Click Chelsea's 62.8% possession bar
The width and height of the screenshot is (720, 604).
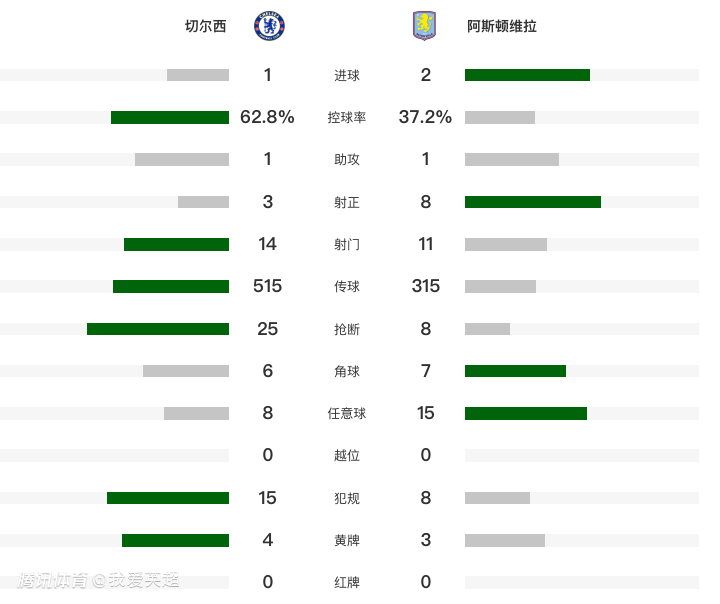click(170, 117)
